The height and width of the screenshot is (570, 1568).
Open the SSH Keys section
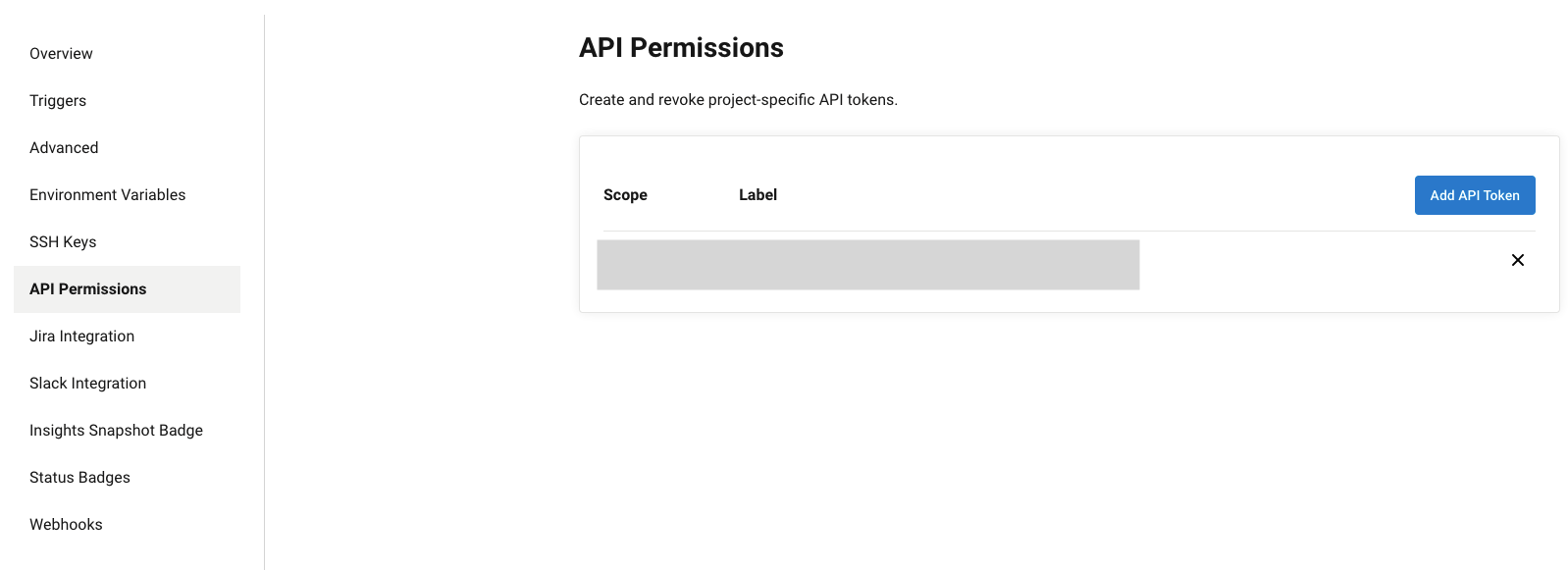63,242
